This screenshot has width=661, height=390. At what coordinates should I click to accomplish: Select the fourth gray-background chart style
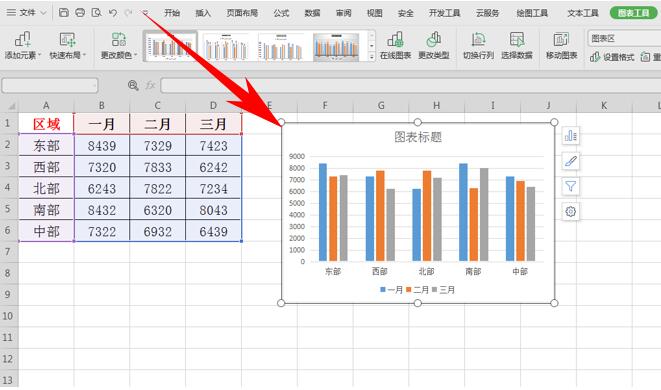click(x=336, y=46)
